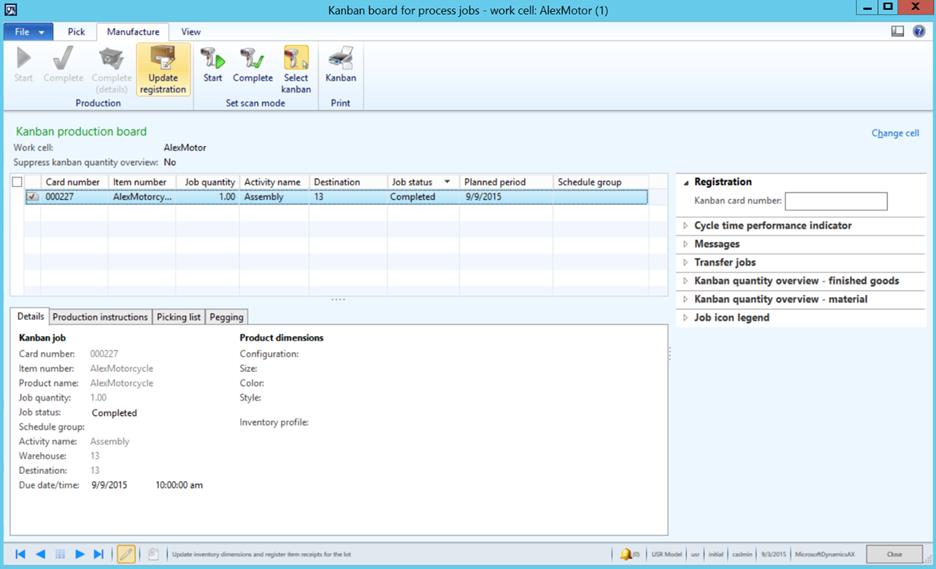This screenshot has width=936, height=569.
Task: Go to first record in status bar
Action: [20, 554]
